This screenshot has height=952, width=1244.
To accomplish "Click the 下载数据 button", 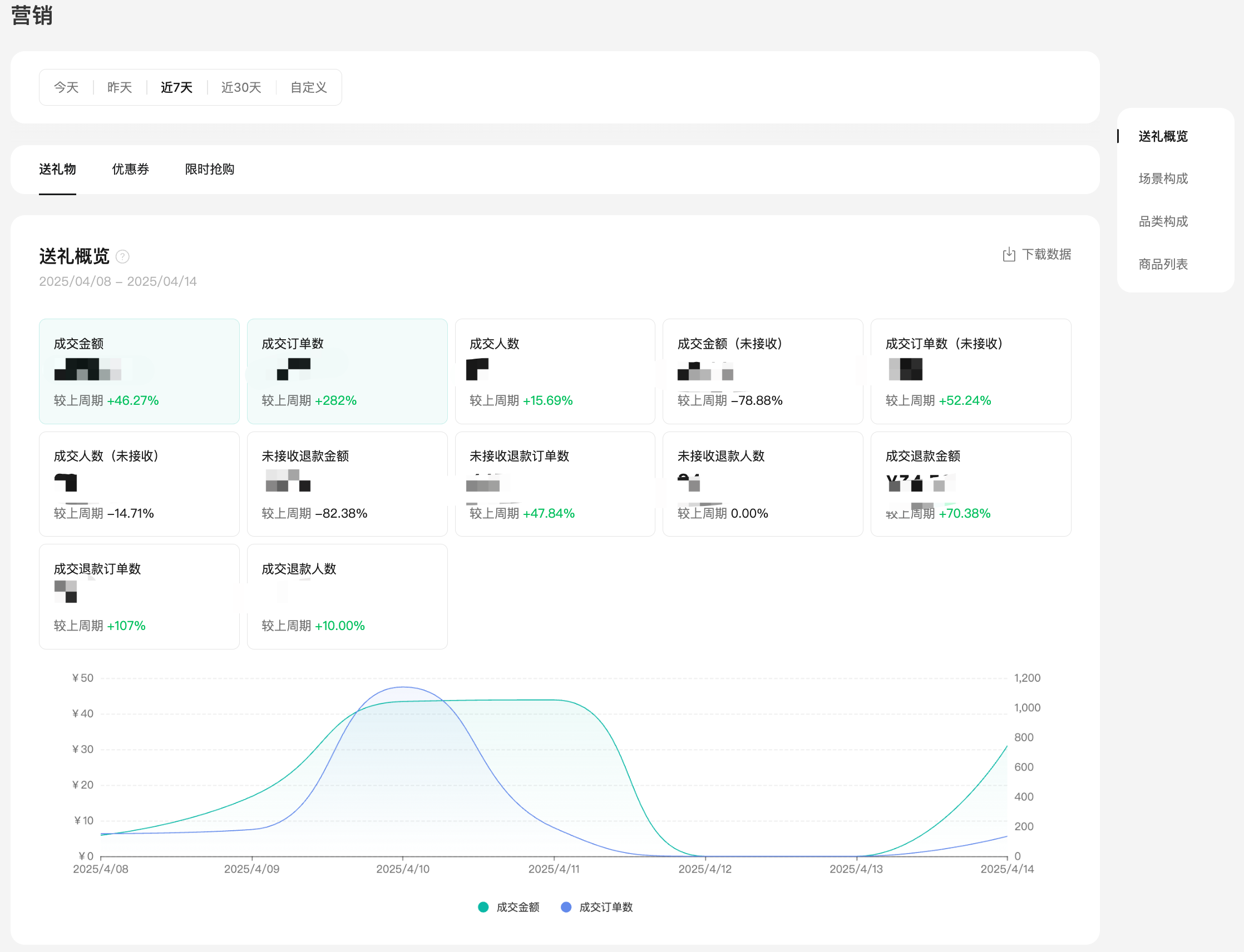I will pyautogui.click(x=1045, y=255).
